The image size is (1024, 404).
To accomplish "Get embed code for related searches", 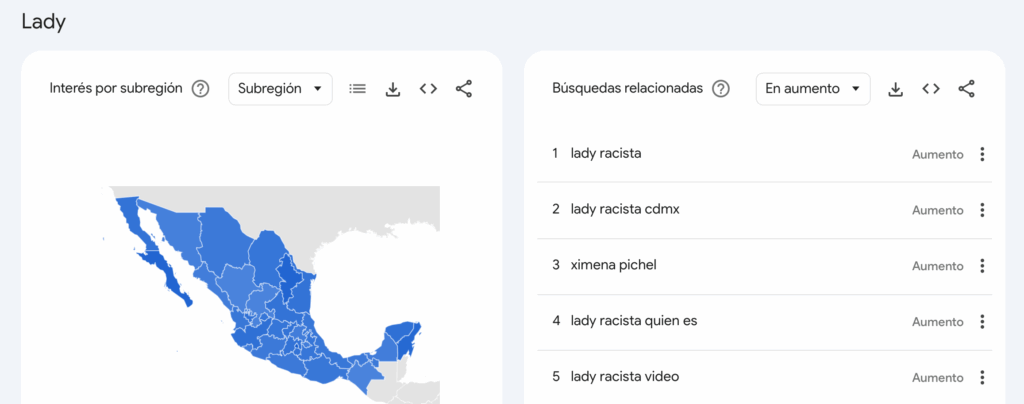I will click(x=931, y=89).
